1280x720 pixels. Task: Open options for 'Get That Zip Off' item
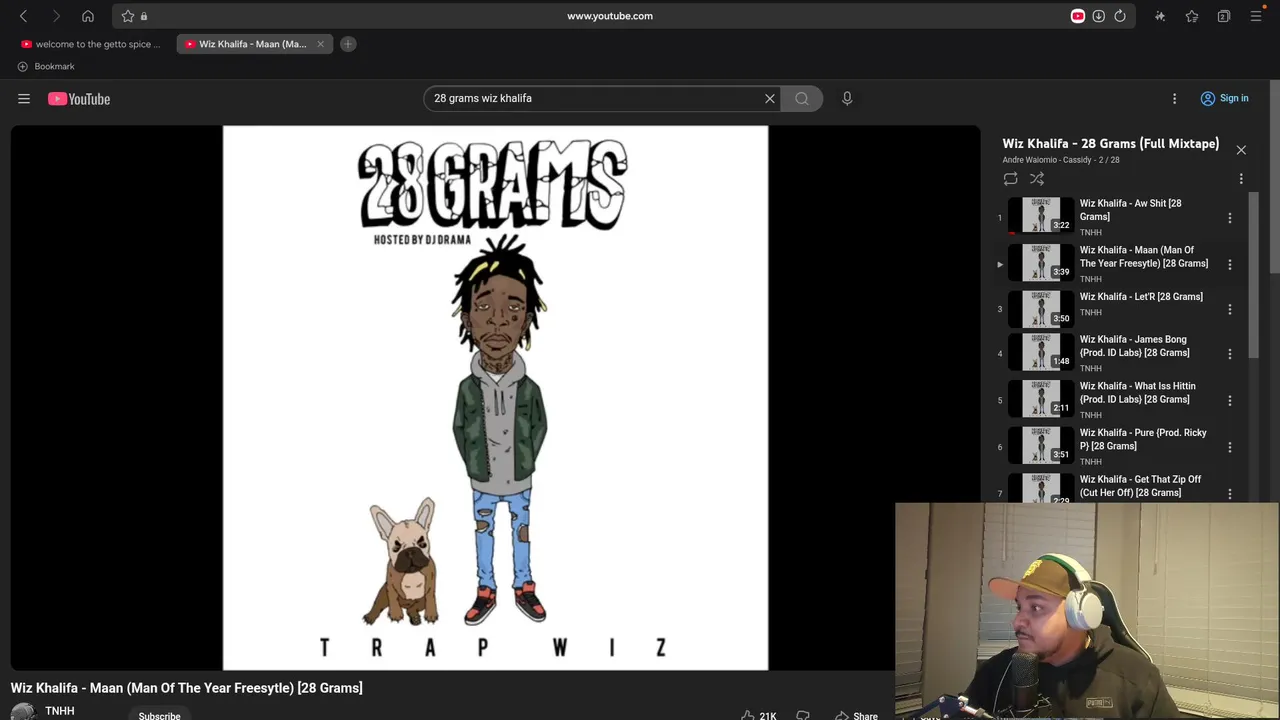1230,494
